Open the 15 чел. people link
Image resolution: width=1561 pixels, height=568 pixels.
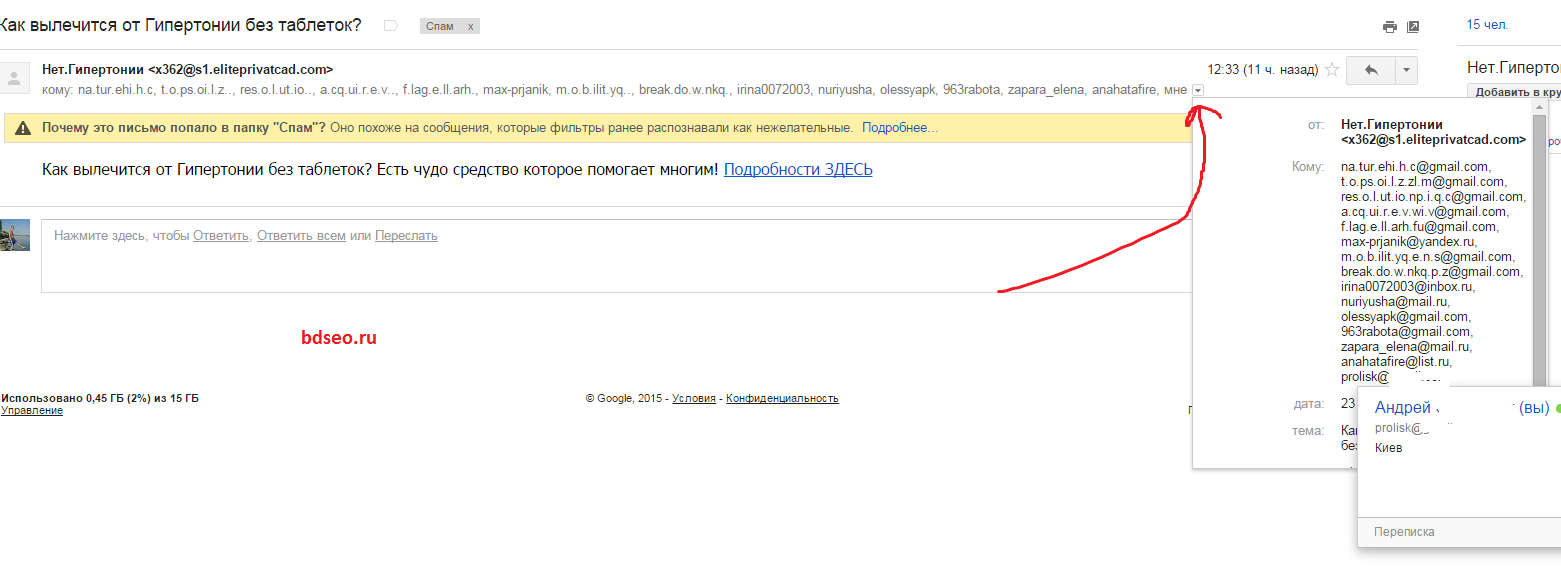tap(1487, 25)
